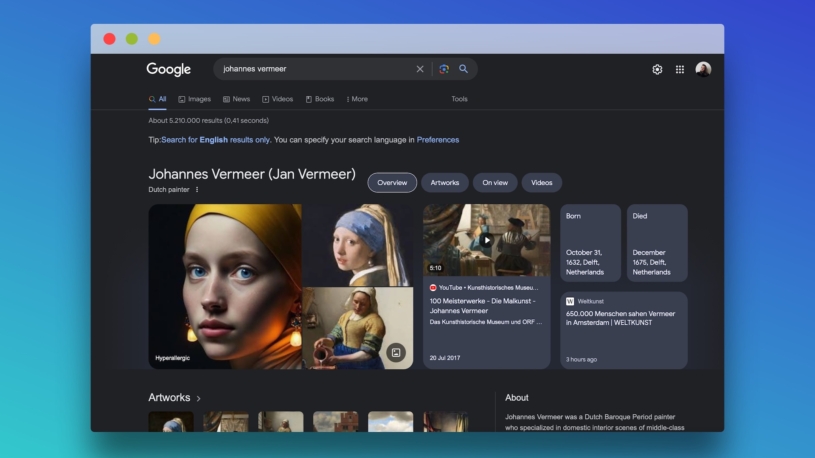Screen dimensions: 815x458
Task: Open the Google apps grid
Action: click(680, 69)
